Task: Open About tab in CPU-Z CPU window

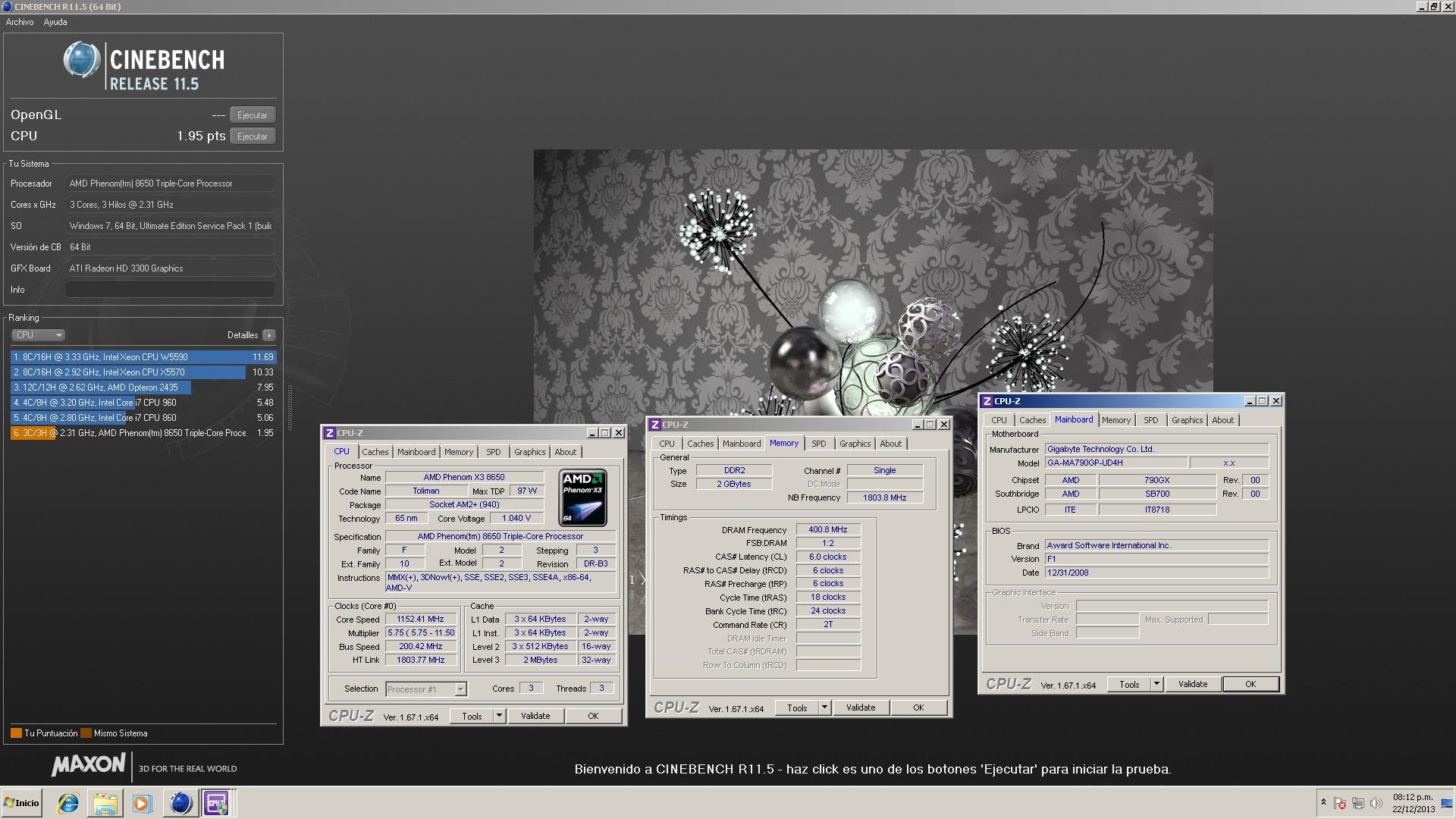Action: click(566, 452)
